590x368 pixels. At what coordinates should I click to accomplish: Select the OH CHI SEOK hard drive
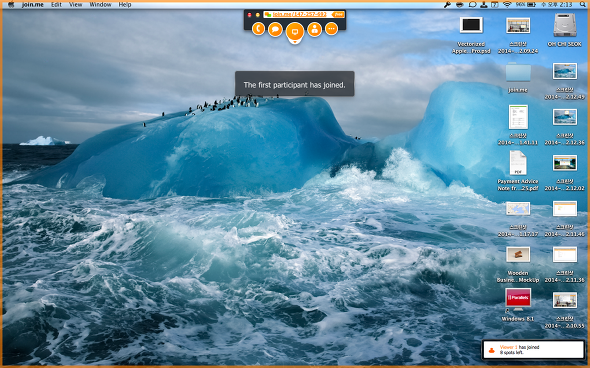point(565,30)
